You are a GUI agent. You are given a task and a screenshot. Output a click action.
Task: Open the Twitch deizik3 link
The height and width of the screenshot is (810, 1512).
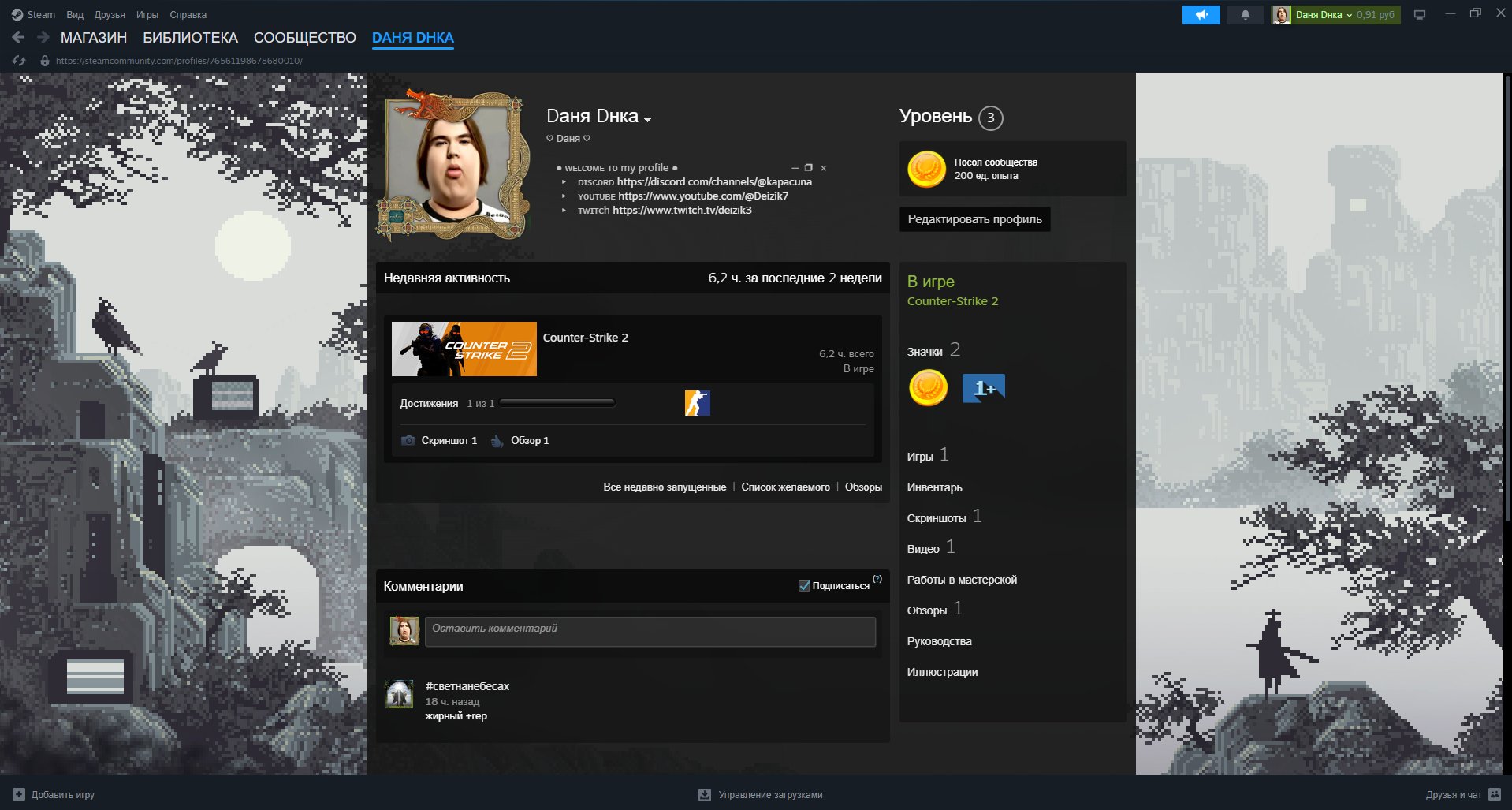pyautogui.click(x=682, y=210)
